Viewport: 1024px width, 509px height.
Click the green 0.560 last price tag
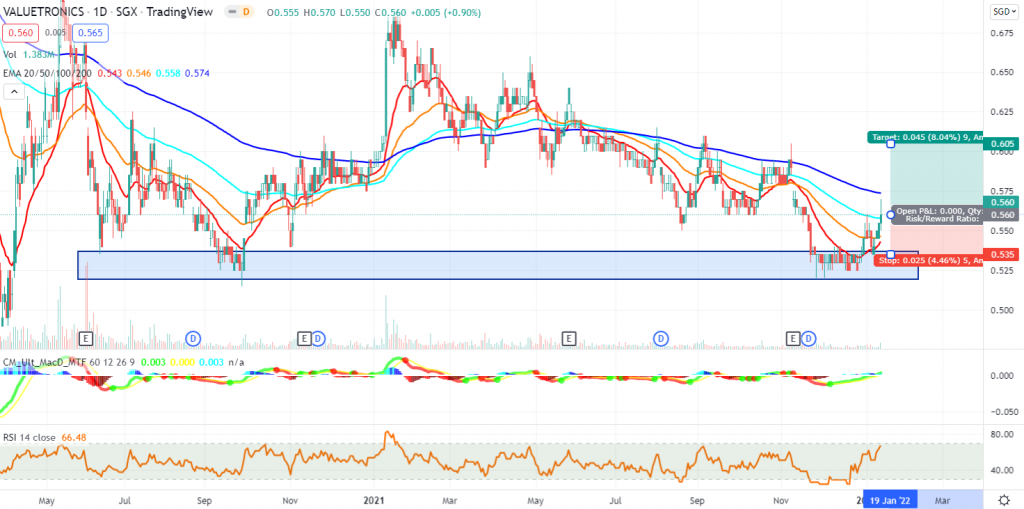[x=1000, y=203]
